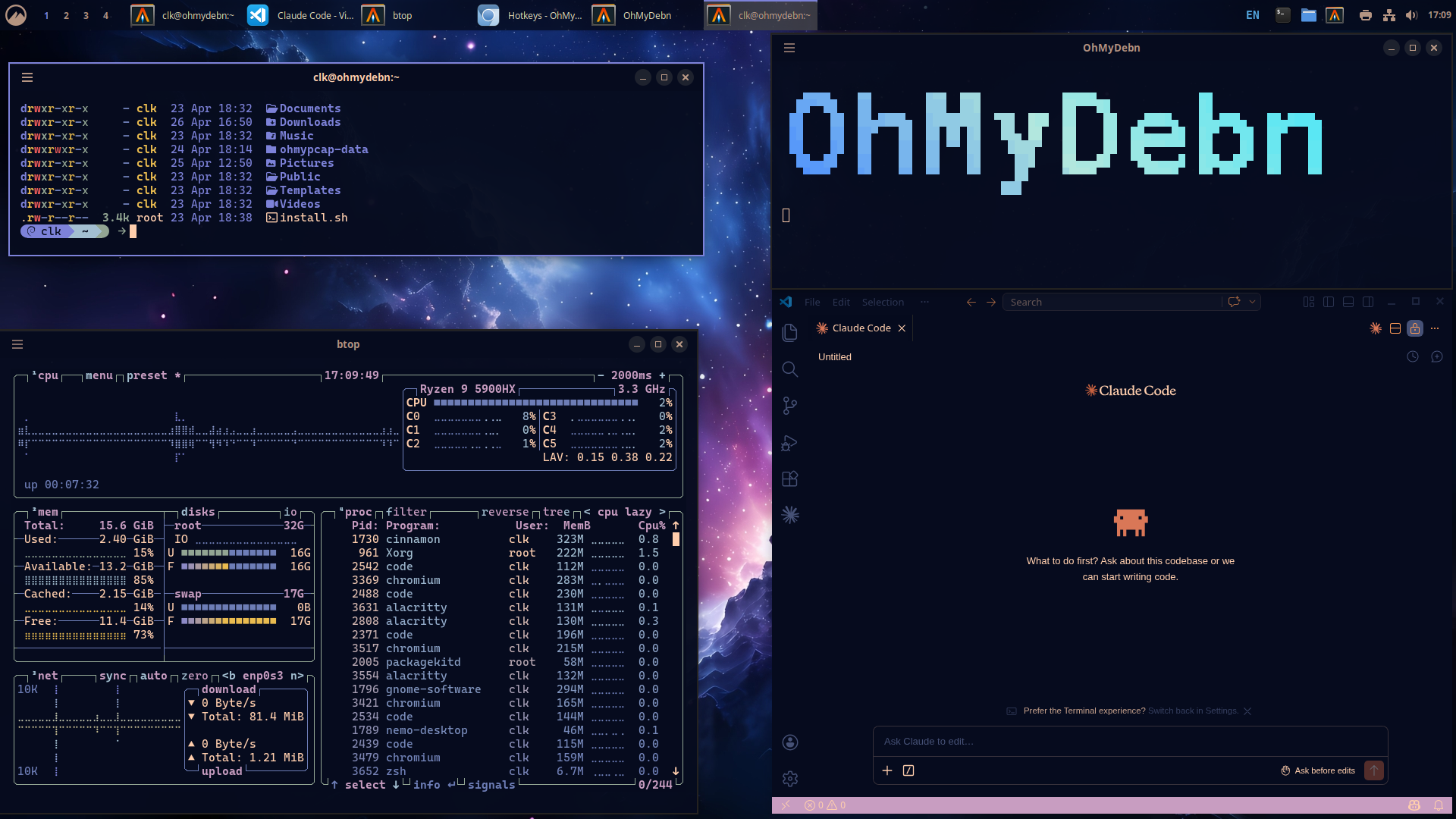Toggle the Ask before edits mode
The height and width of the screenshot is (819, 1456).
point(1318,770)
